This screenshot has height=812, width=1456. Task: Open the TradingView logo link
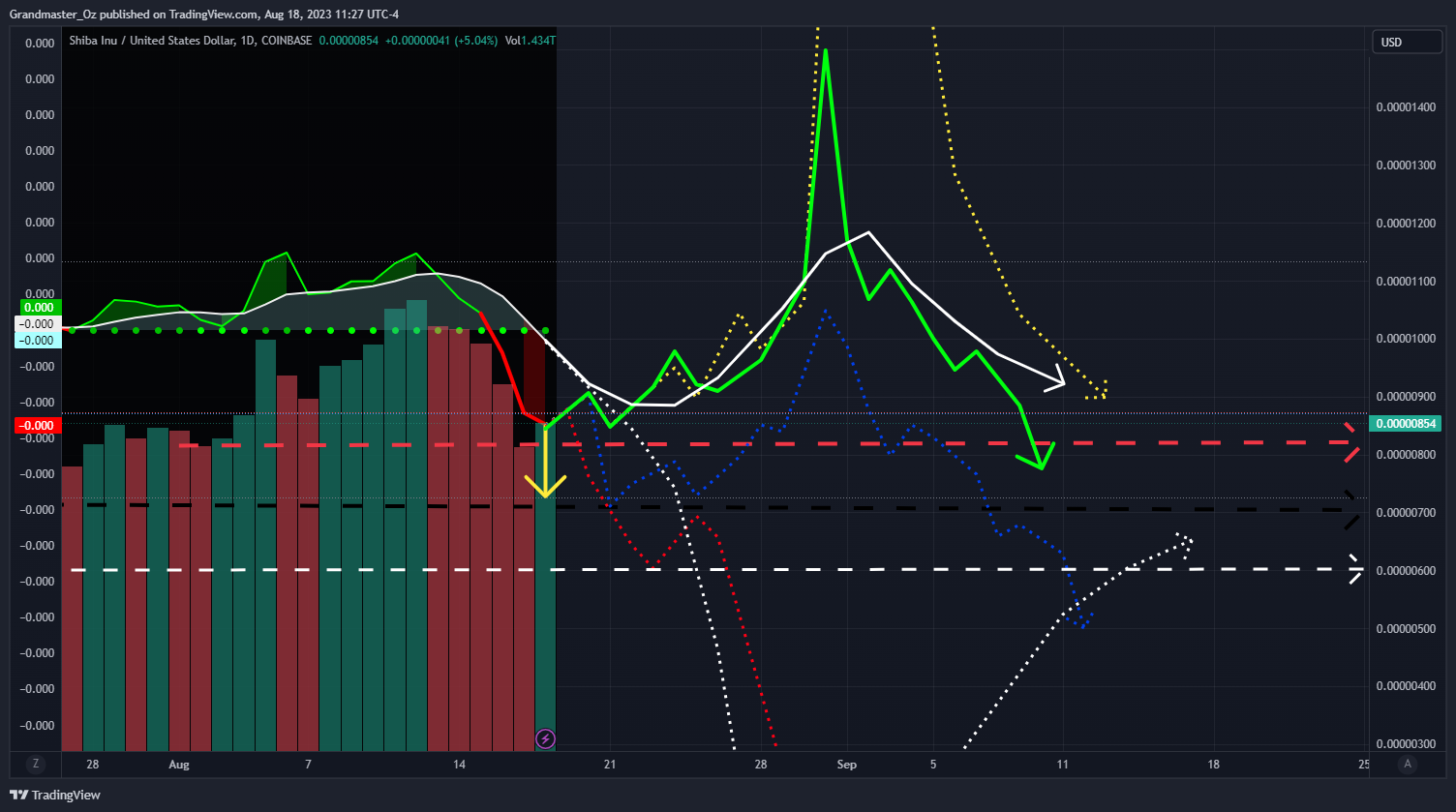(55, 795)
